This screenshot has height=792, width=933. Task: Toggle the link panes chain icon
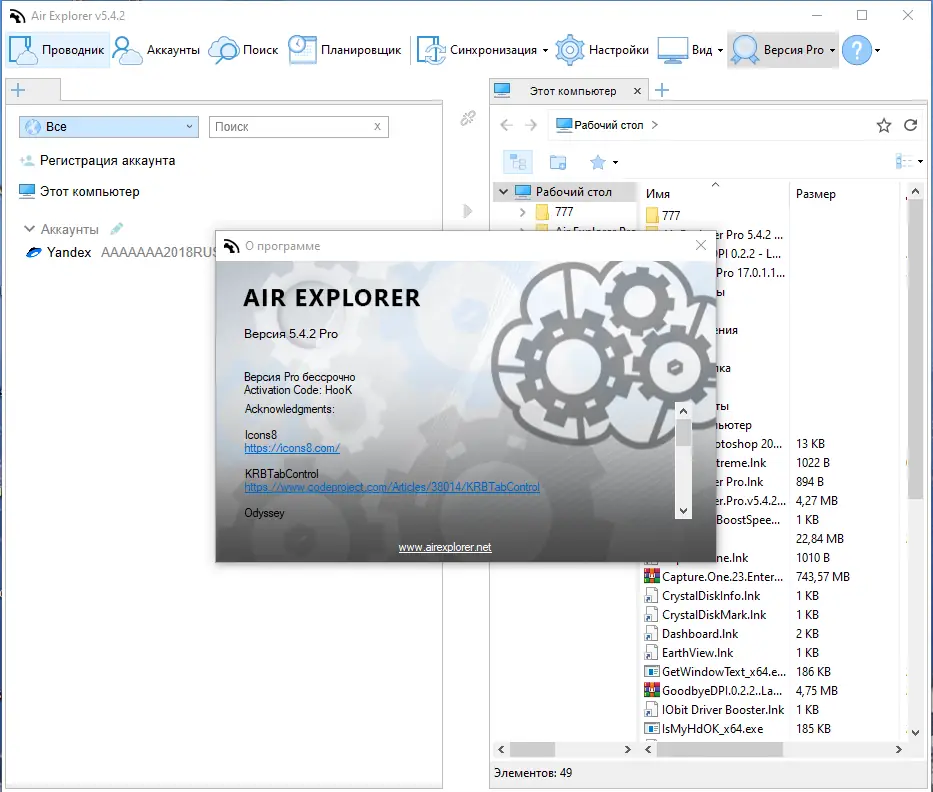(x=467, y=117)
